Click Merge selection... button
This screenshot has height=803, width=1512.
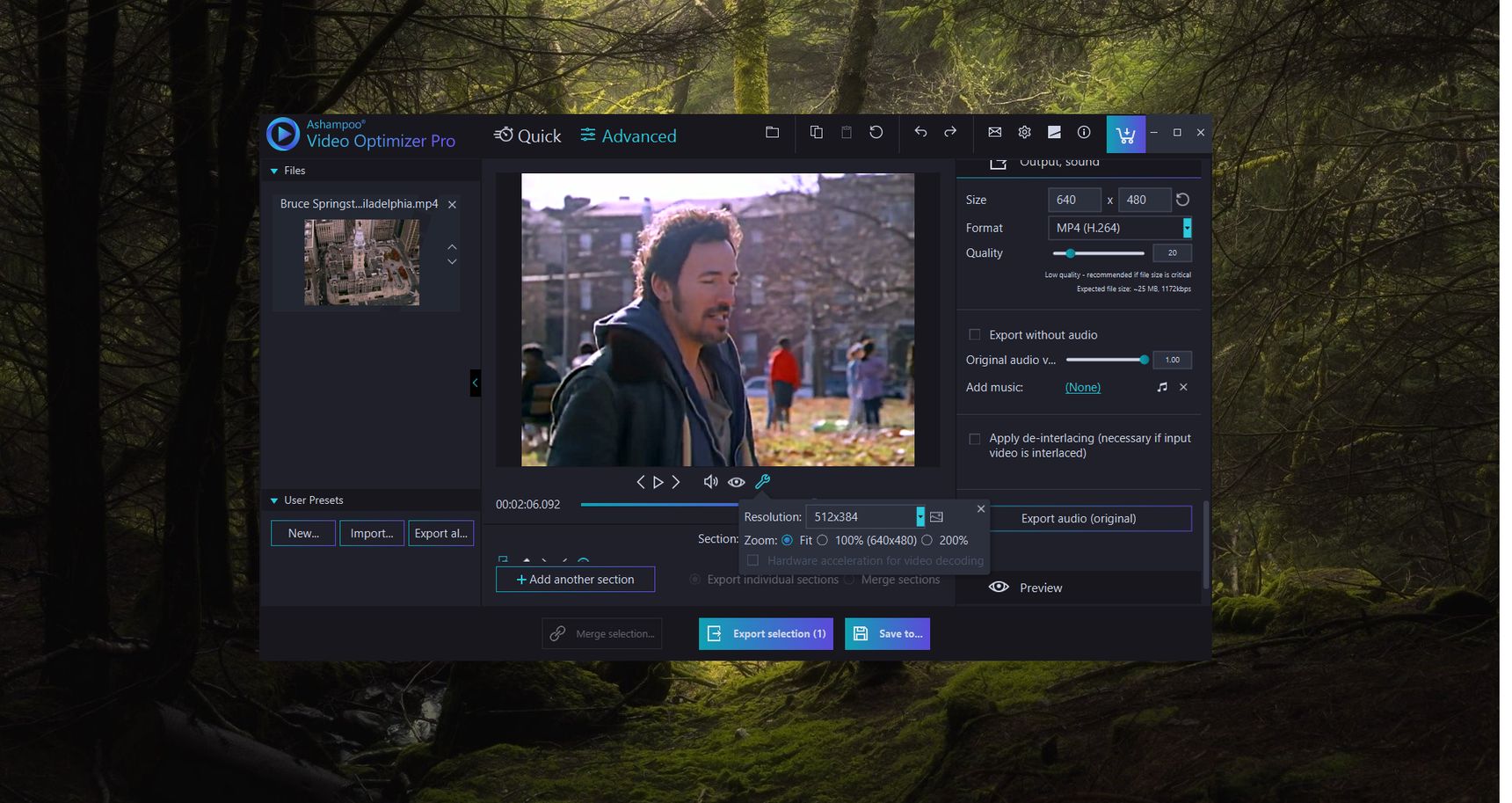point(602,633)
